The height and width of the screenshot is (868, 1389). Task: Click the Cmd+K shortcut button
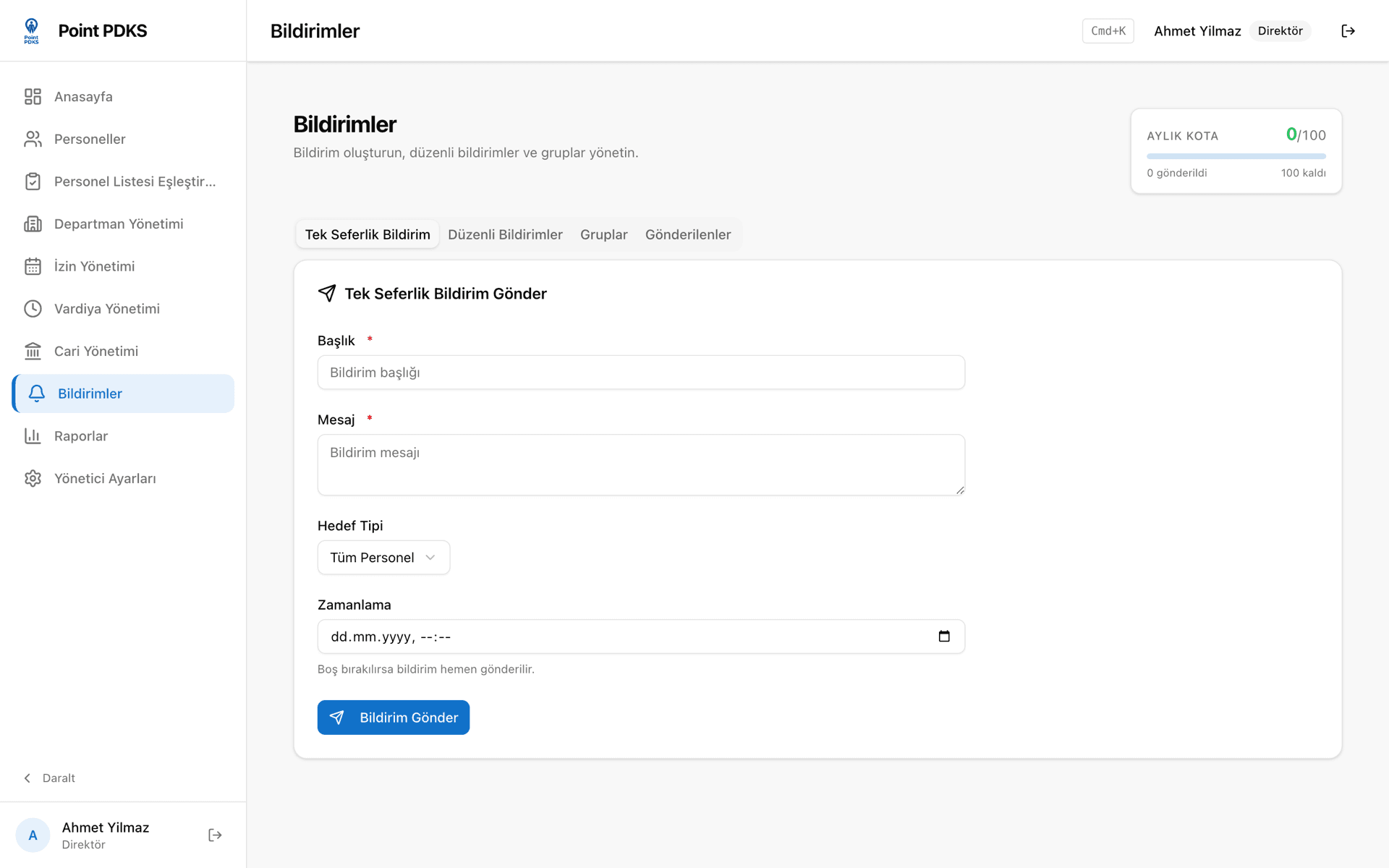click(1108, 31)
